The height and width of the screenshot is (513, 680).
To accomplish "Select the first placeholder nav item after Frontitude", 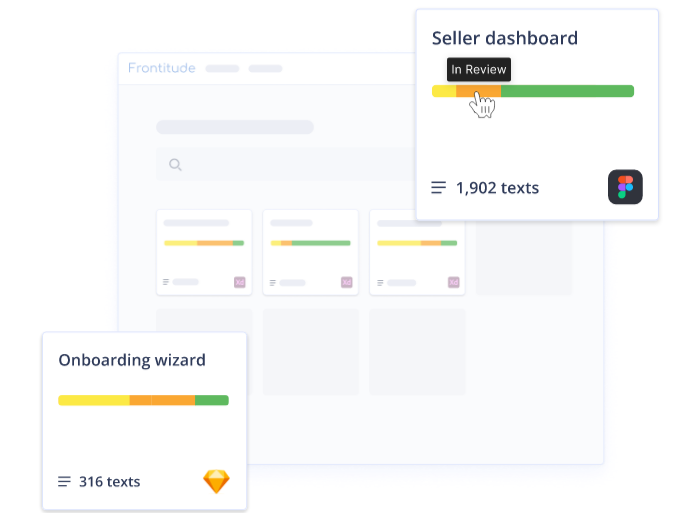I will click(222, 69).
